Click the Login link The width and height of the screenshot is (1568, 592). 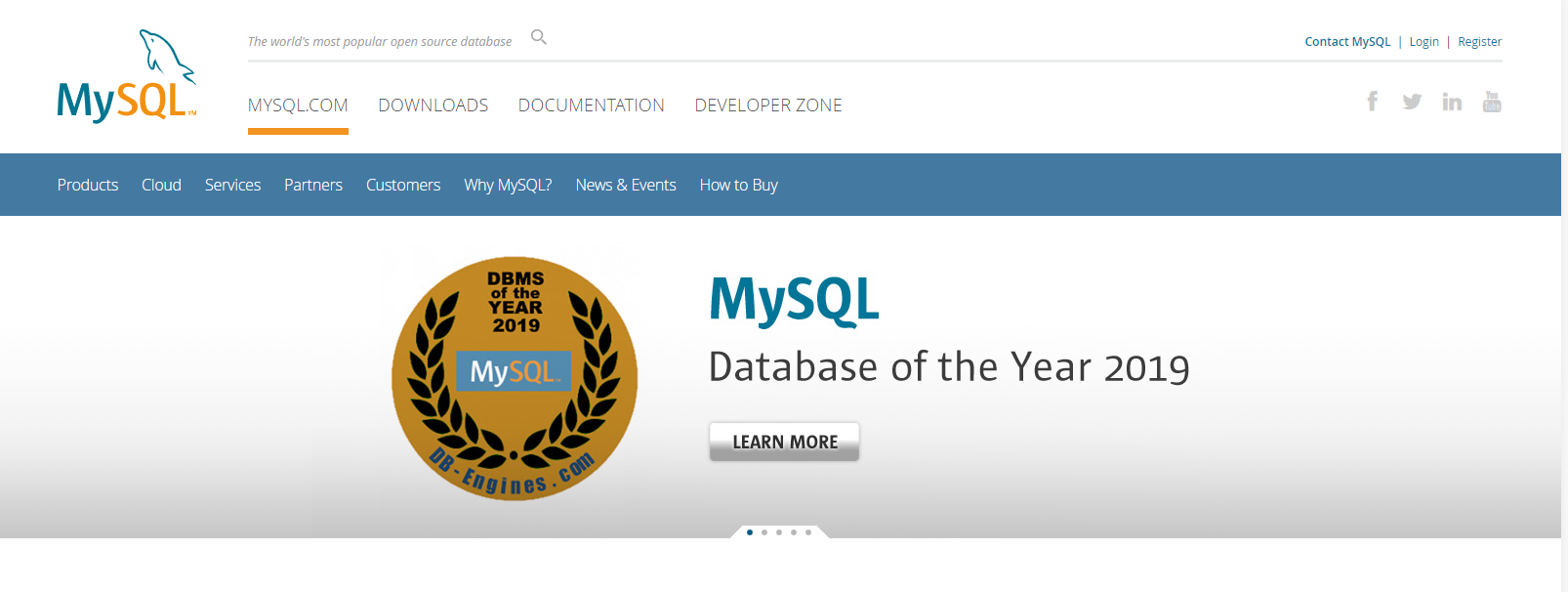click(1424, 42)
